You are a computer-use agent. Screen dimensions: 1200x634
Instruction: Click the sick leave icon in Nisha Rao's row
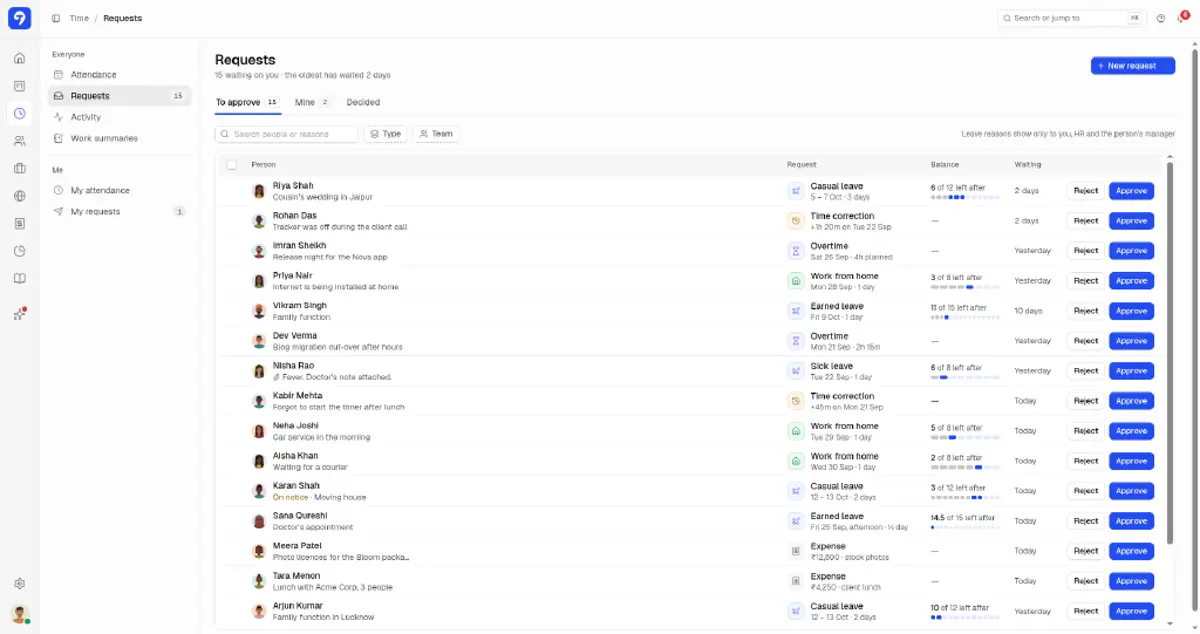click(796, 371)
